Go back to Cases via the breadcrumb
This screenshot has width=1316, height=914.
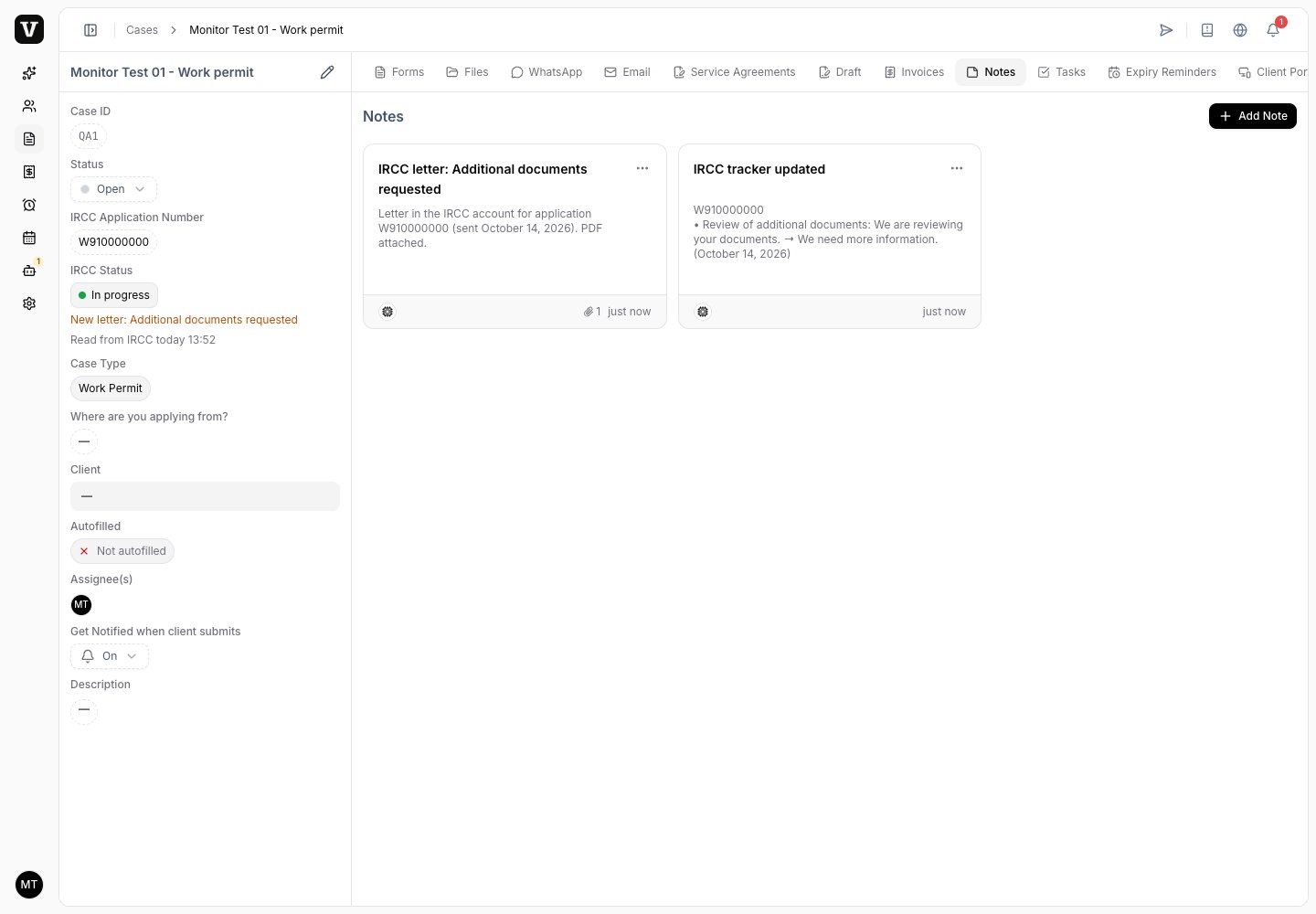click(142, 30)
